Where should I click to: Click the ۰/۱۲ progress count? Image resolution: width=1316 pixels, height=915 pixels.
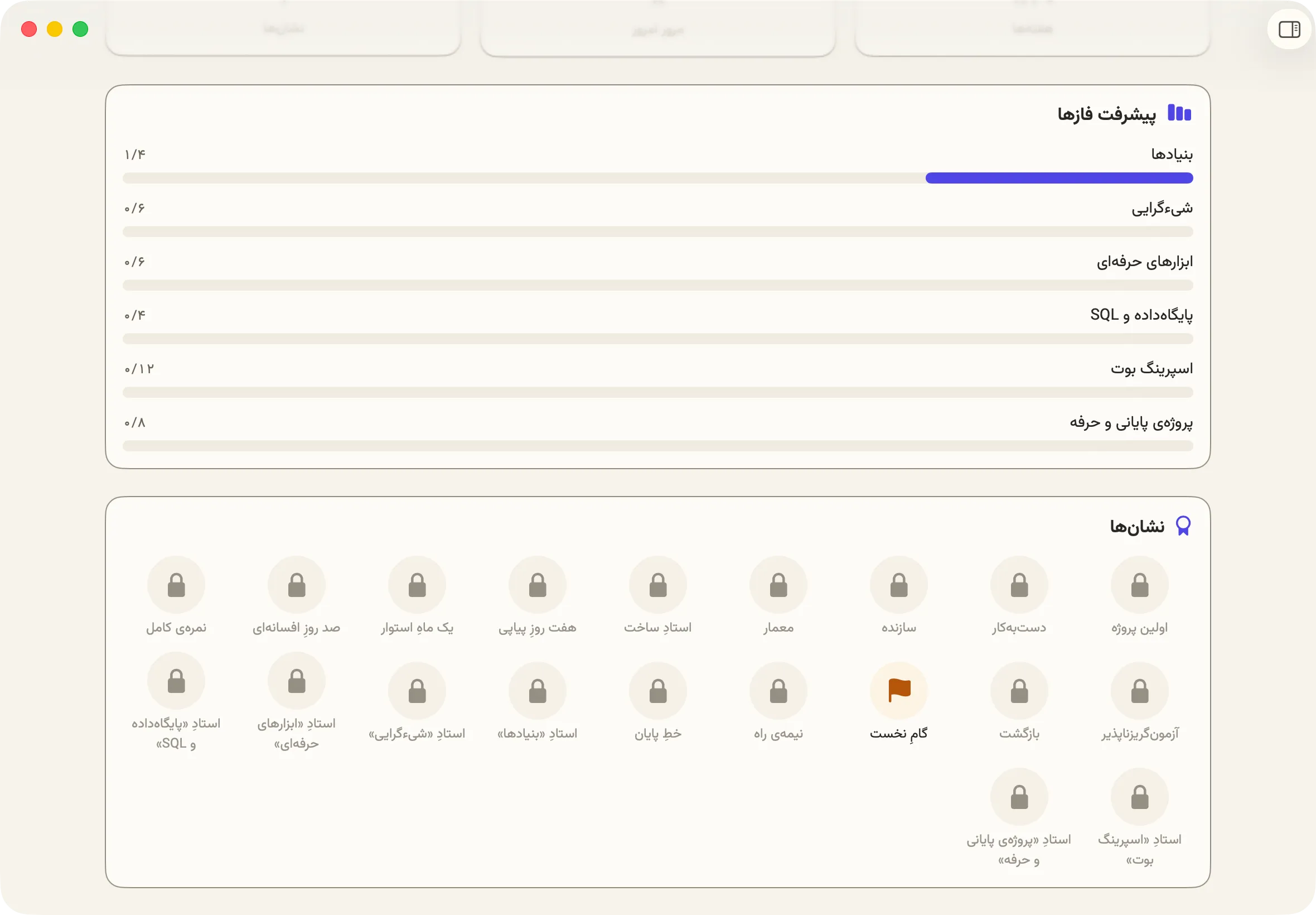point(139,369)
